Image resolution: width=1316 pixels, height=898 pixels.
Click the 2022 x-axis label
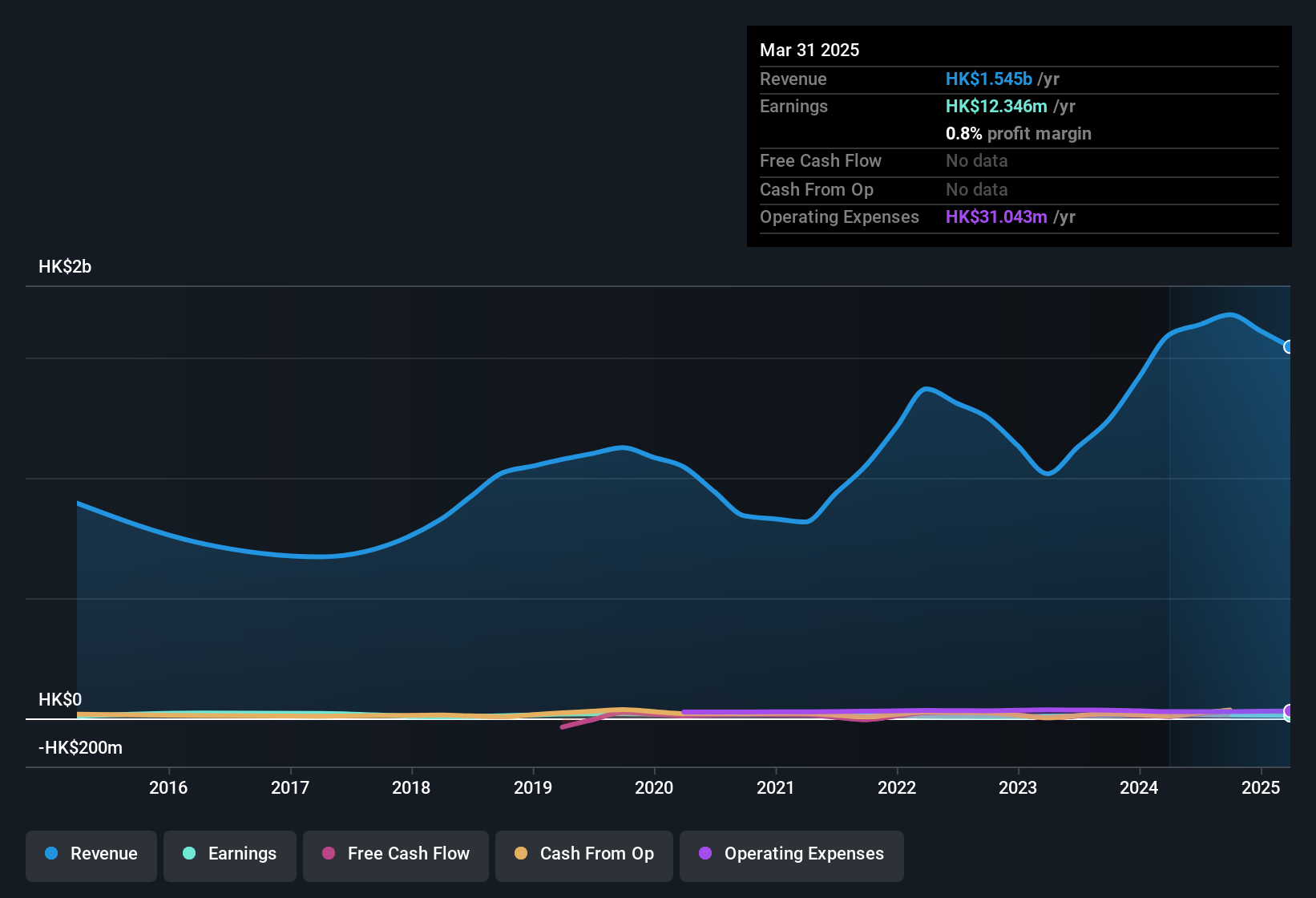click(x=897, y=787)
